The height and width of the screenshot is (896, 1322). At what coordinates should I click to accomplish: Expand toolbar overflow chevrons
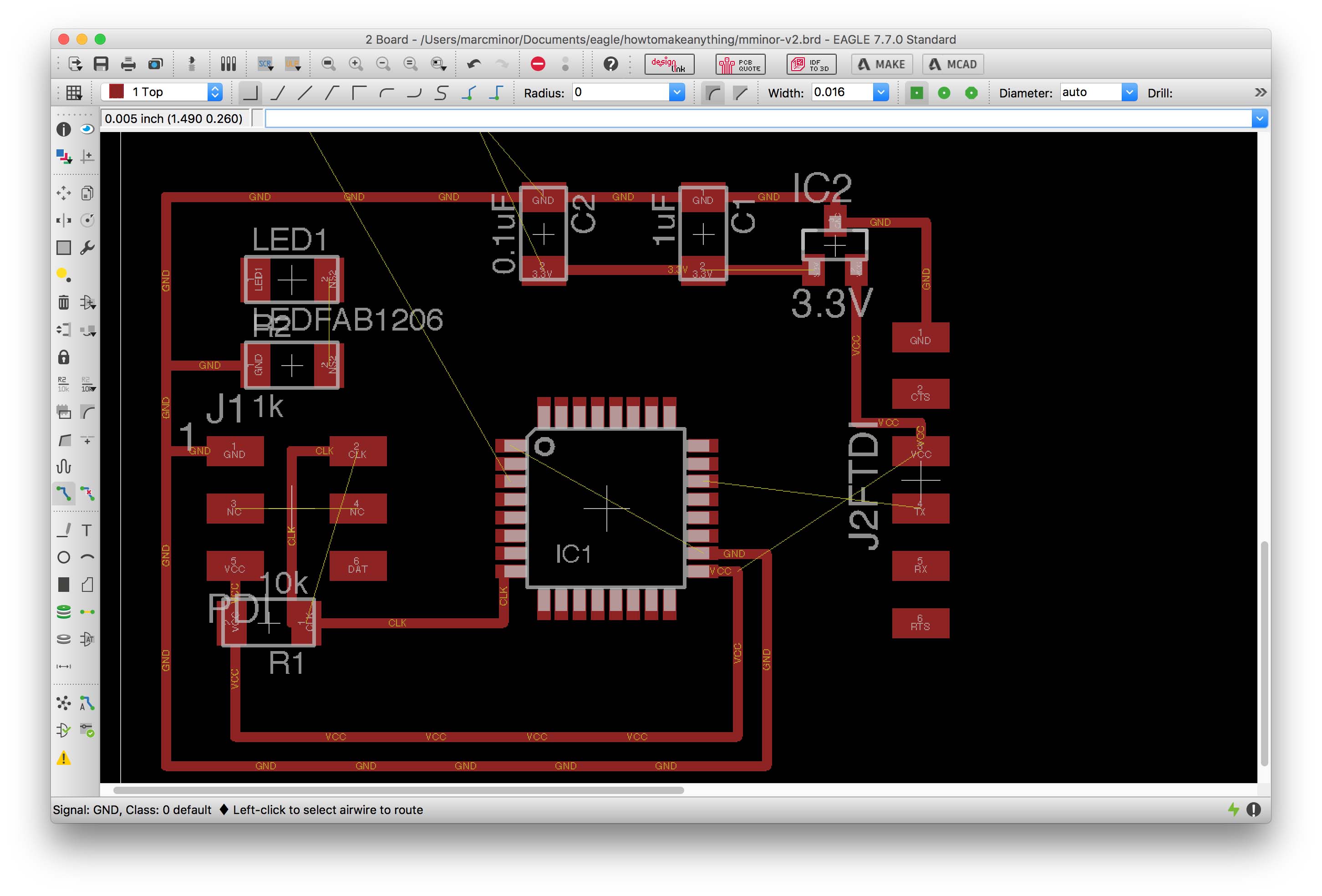(x=1261, y=92)
